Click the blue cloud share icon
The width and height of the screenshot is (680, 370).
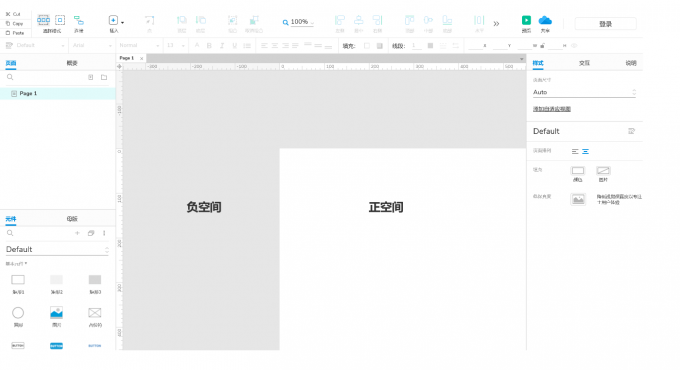[545, 20]
